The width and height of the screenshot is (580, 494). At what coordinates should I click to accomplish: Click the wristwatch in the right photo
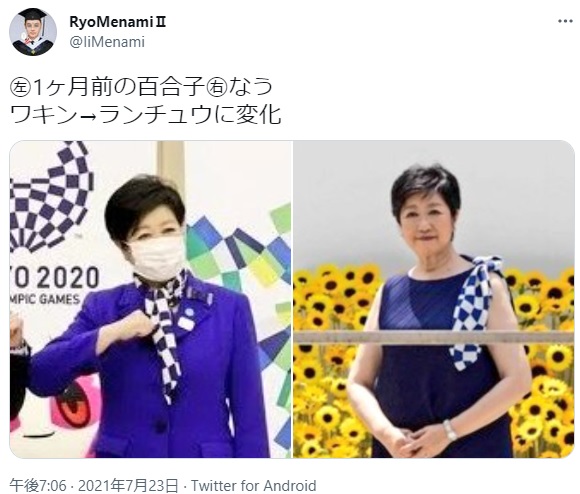click(450, 430)
